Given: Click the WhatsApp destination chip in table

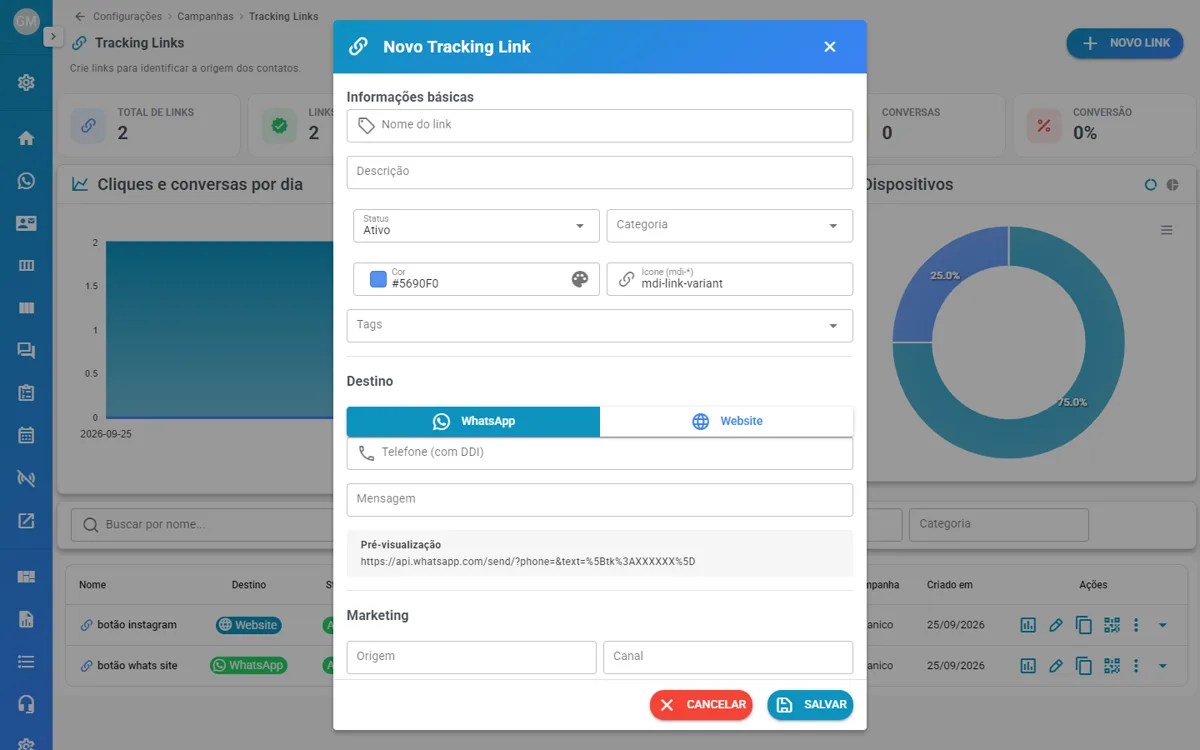Looking at the screenshot, I should tap(248, 666).
